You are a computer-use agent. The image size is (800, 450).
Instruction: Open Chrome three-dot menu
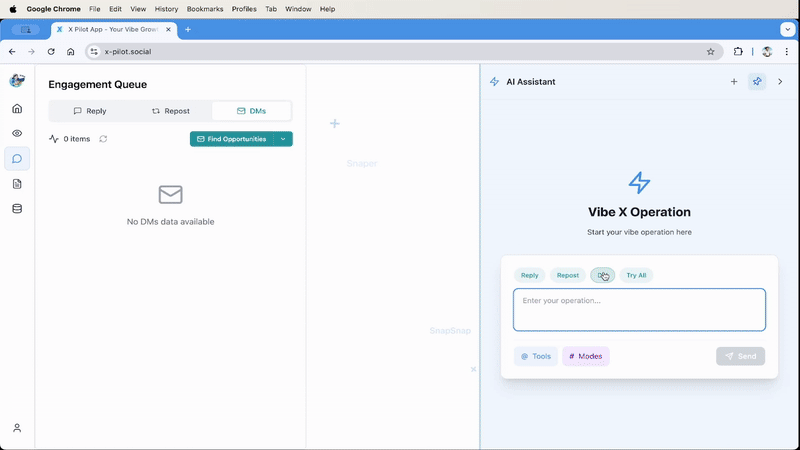coord(787,52)
